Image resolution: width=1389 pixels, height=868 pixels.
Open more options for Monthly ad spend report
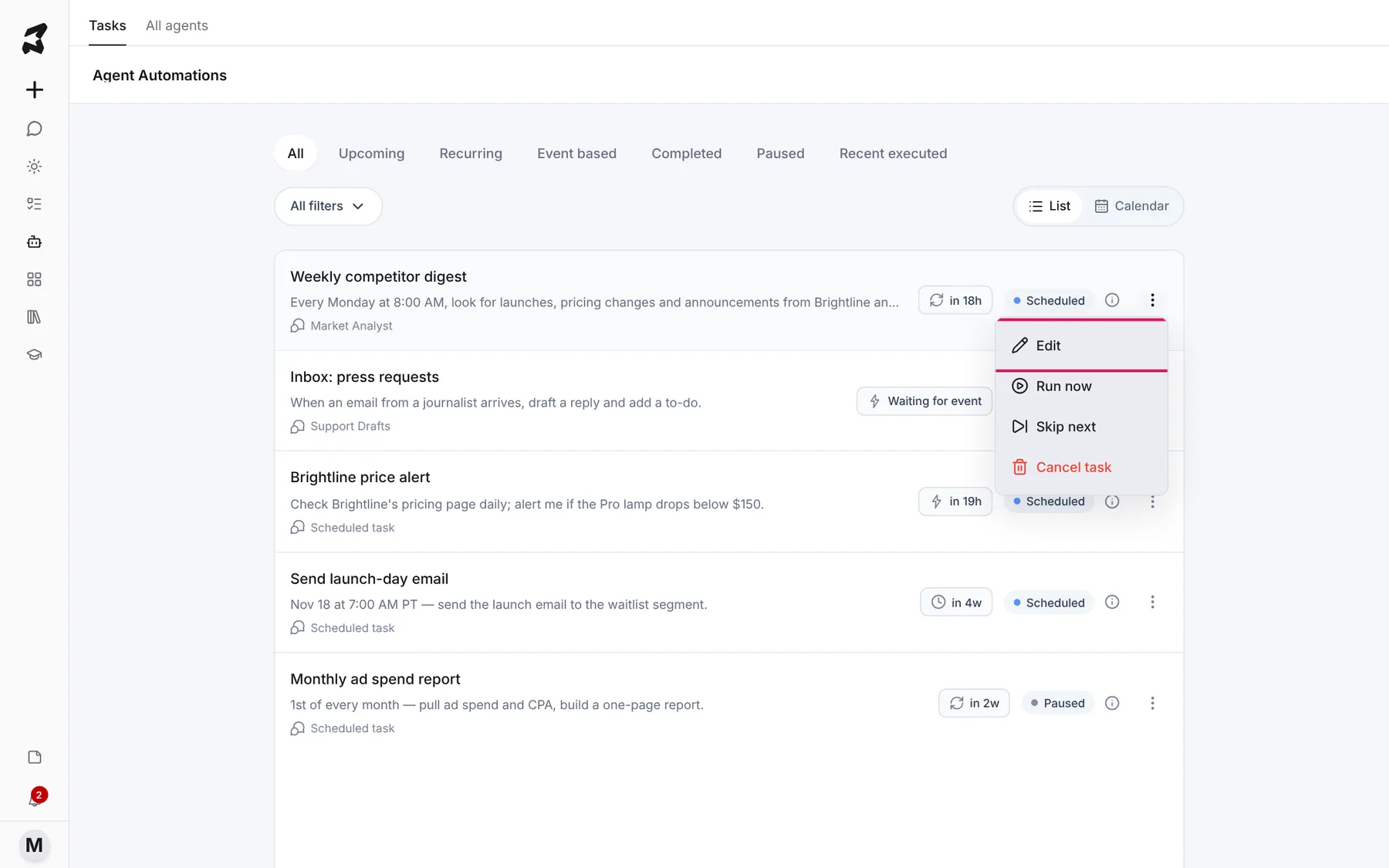coord(1152,703)
